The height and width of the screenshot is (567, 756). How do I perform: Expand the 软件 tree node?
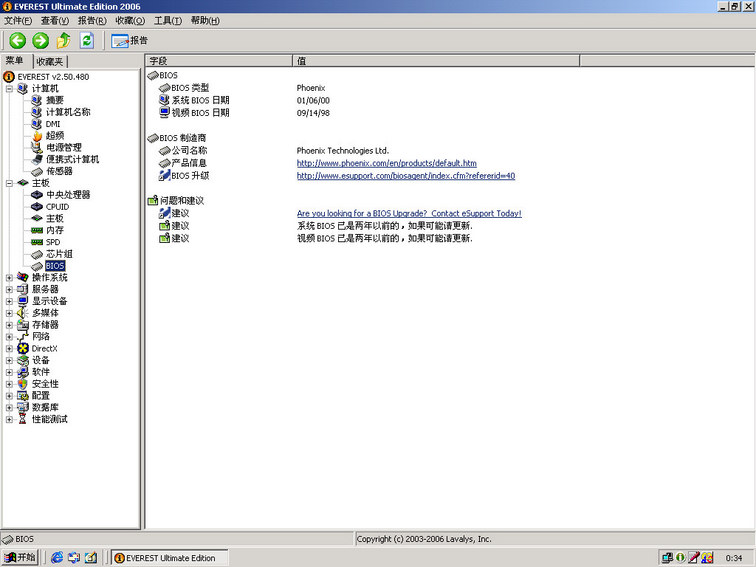point(9,372)
